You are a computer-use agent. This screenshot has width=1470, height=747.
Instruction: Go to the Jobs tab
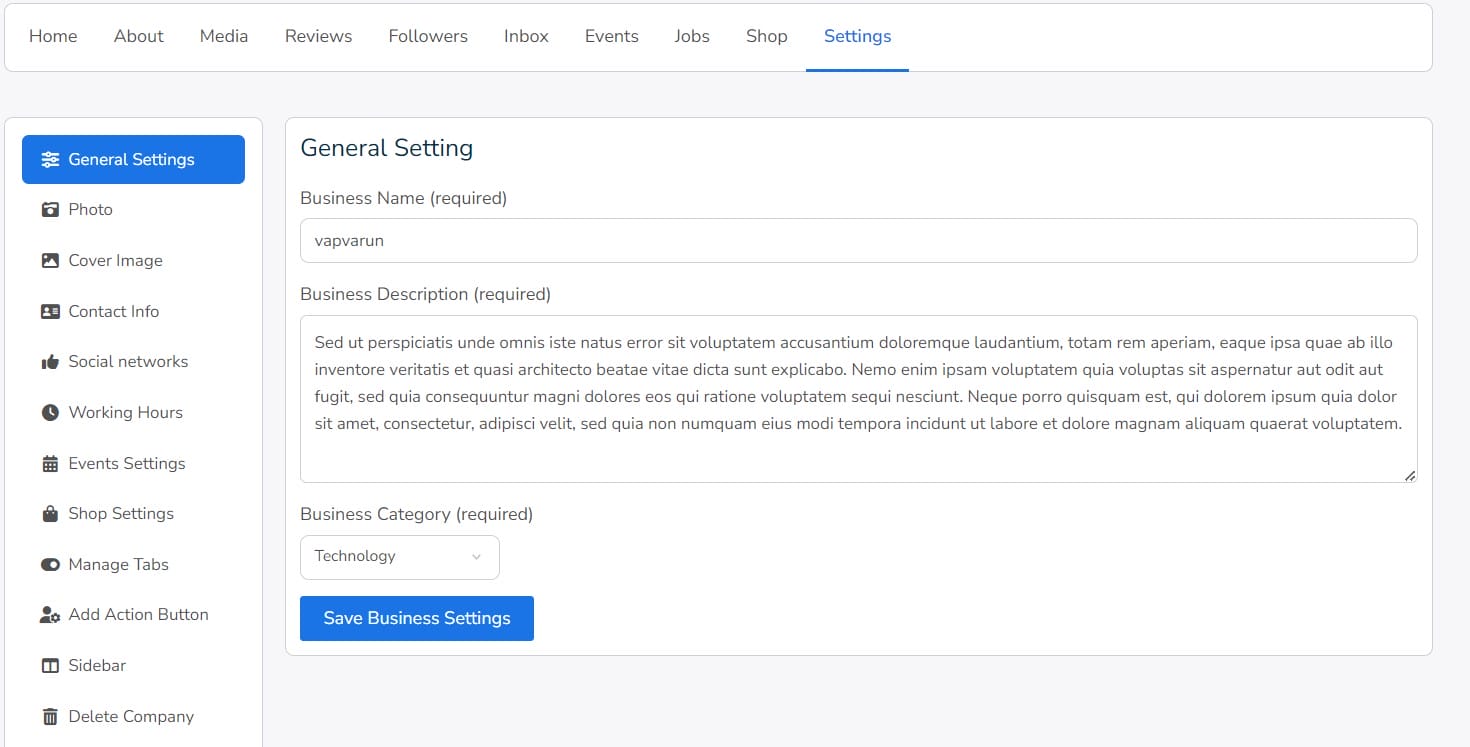[691, 36]
